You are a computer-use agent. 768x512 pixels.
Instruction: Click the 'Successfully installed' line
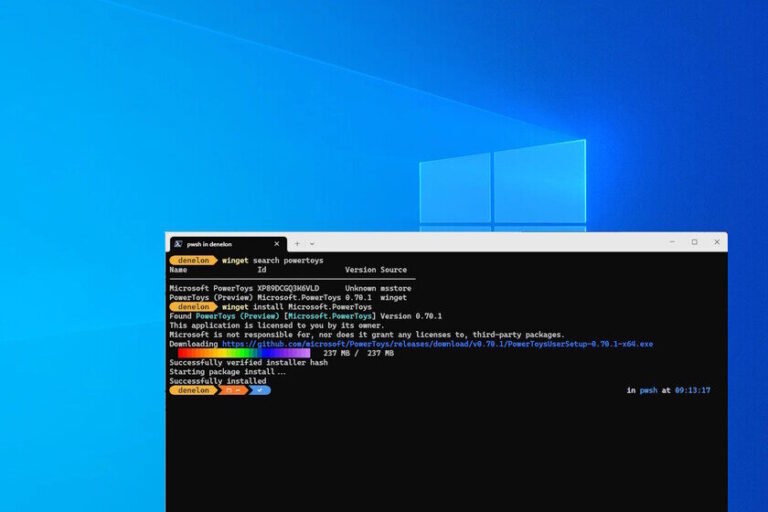point(218,381)
